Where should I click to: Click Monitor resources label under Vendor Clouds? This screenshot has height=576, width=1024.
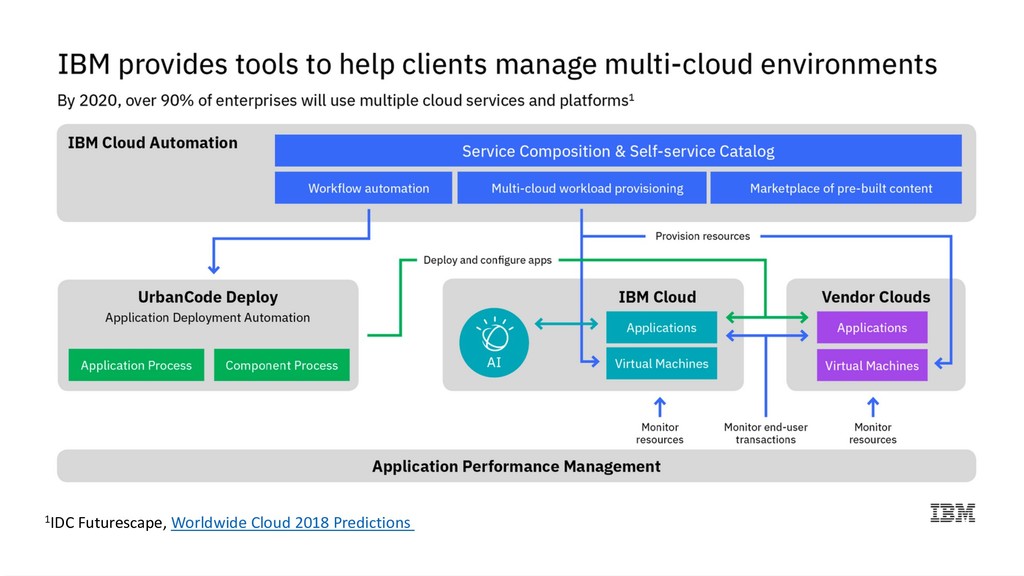click(x=872, y=434)
